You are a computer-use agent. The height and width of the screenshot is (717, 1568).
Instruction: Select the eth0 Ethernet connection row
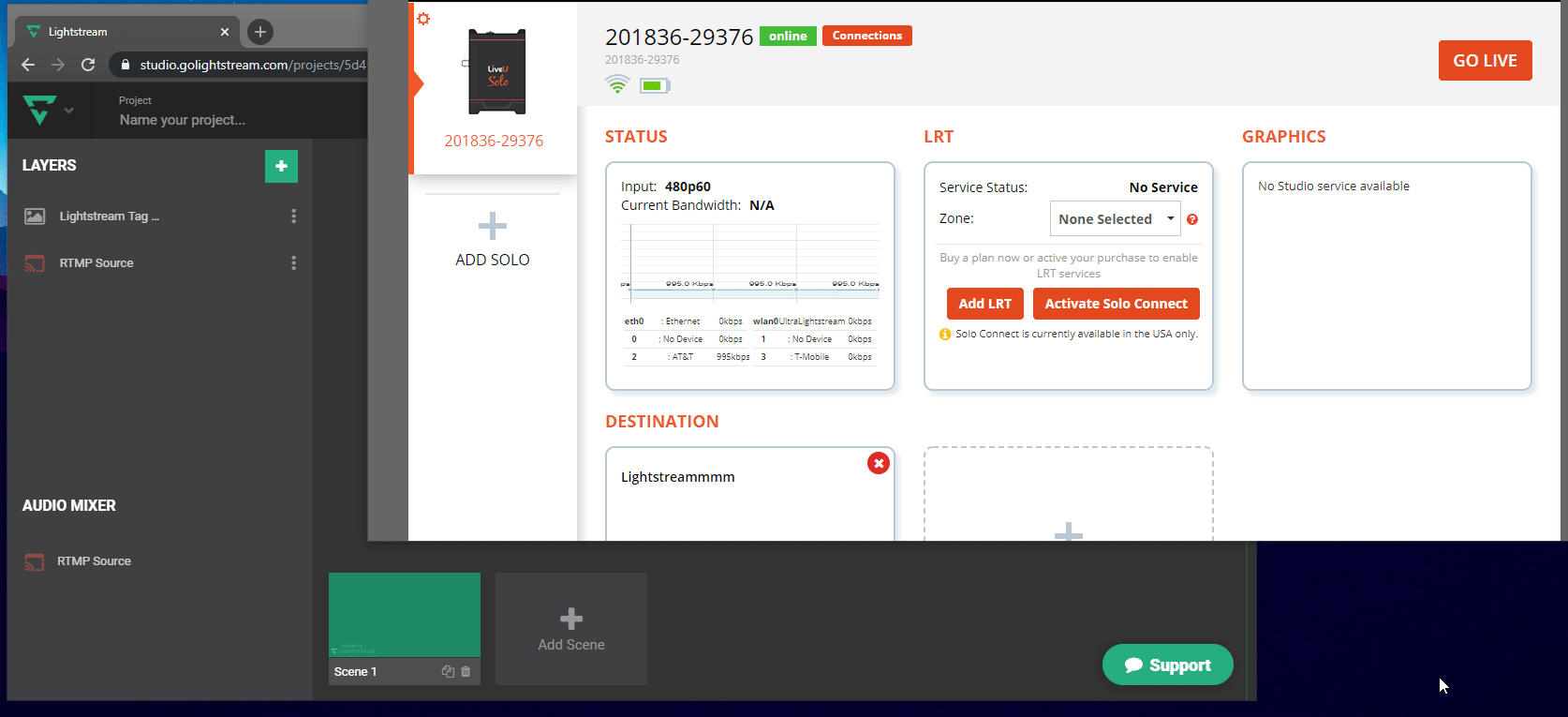point(687,321)
